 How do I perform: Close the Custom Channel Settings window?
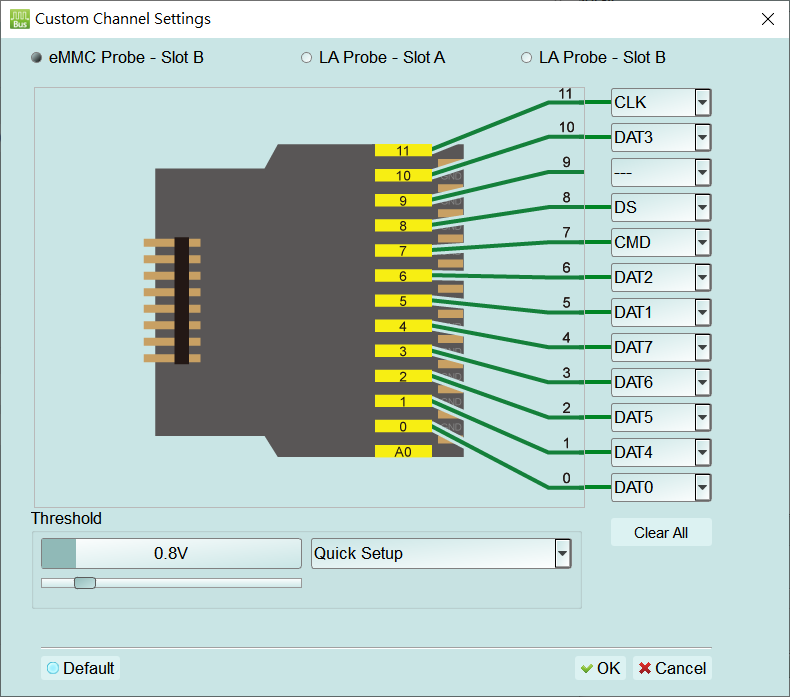point(767,19)
